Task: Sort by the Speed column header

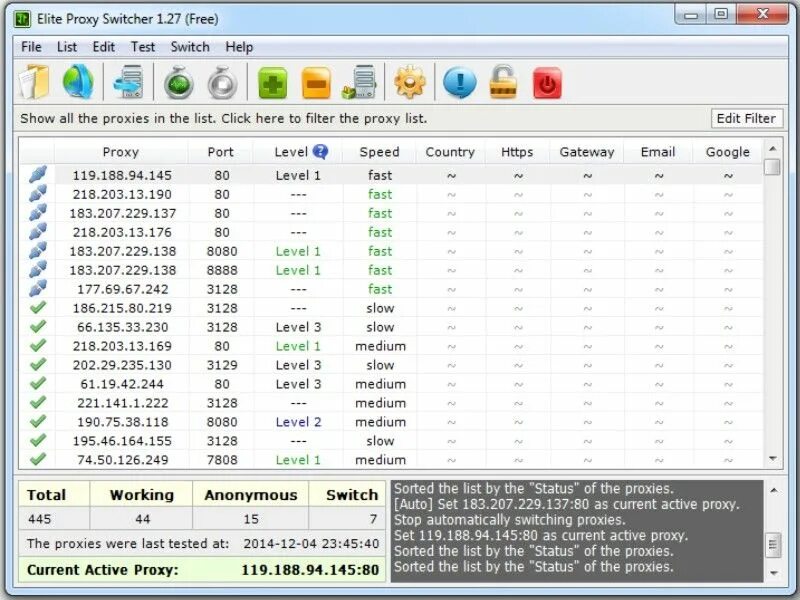Action: click(x=379, y=152)
